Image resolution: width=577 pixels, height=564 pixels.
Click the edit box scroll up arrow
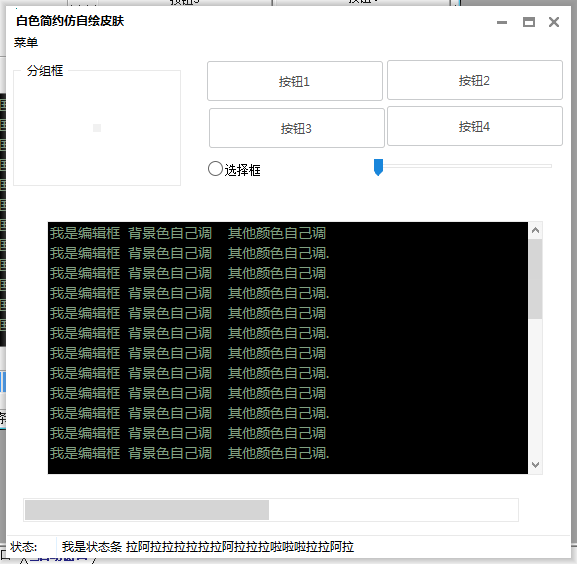(x=535, y=231)
